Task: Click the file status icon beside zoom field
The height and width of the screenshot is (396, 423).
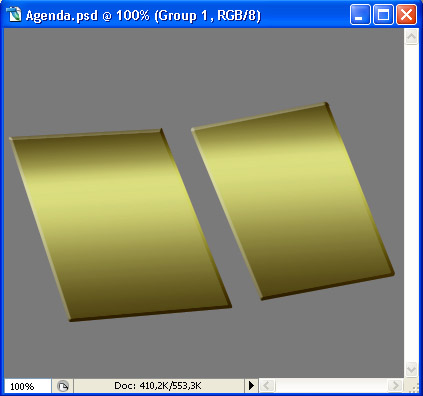Action: [x=62, y=386]
